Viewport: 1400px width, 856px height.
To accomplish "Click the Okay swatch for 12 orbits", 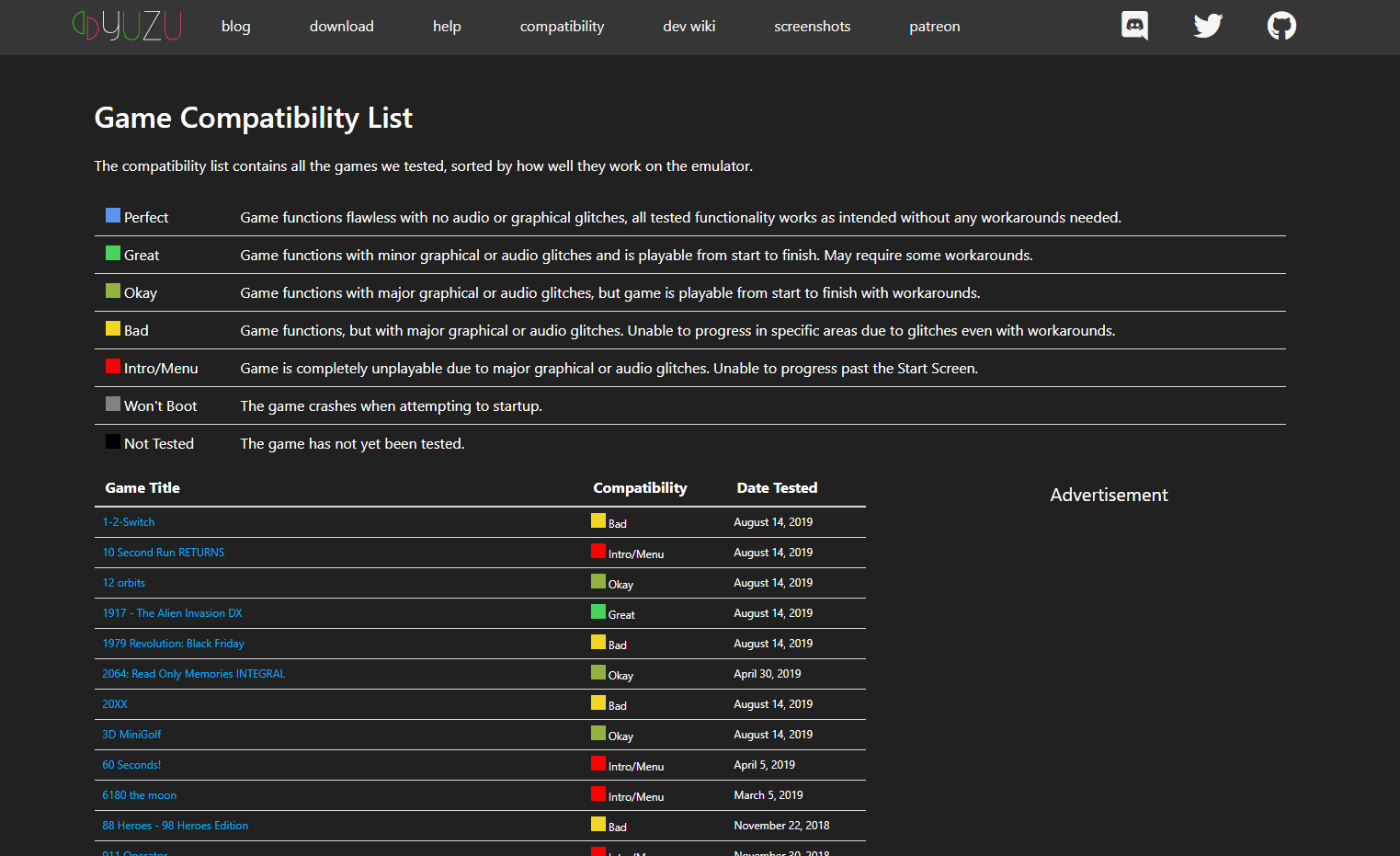I will tap(598, 581).
